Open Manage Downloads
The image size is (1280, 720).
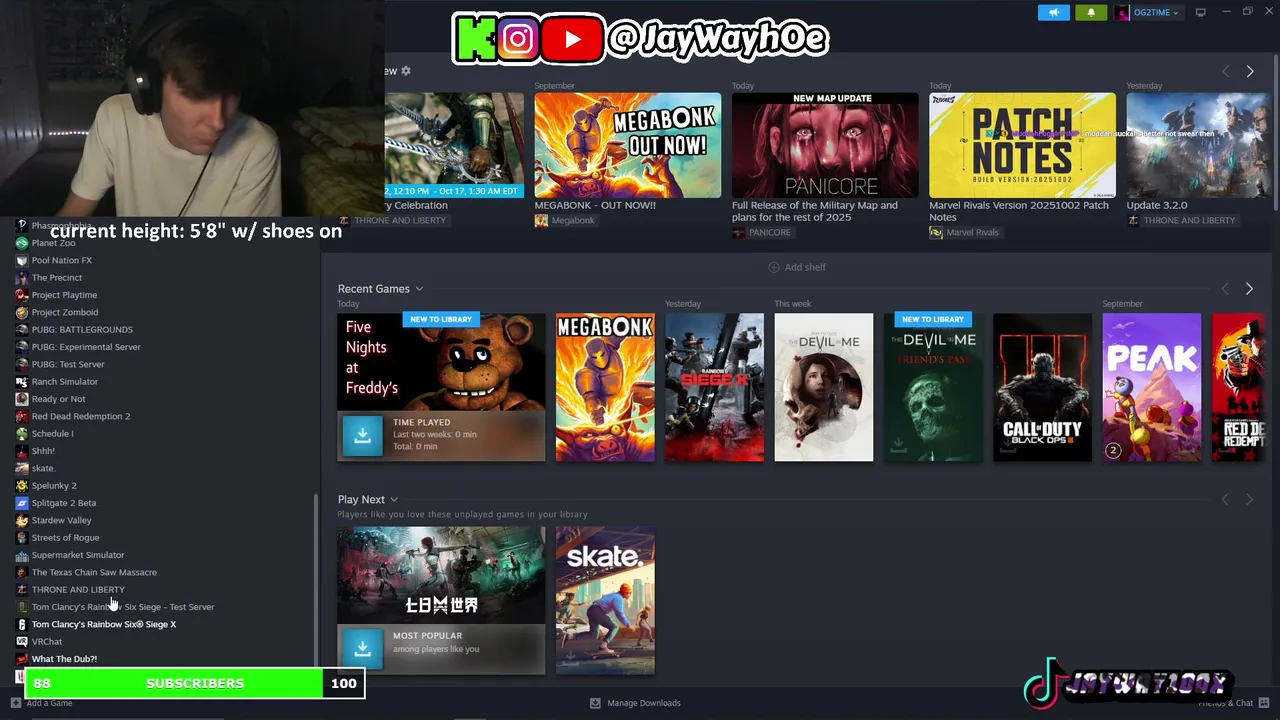pos(635,703)
